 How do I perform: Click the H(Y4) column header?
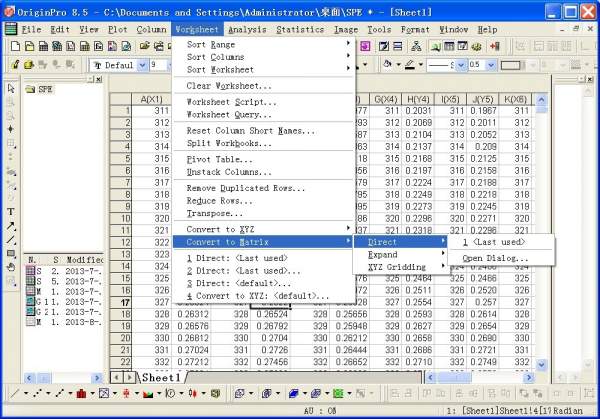tap(418, 99)
